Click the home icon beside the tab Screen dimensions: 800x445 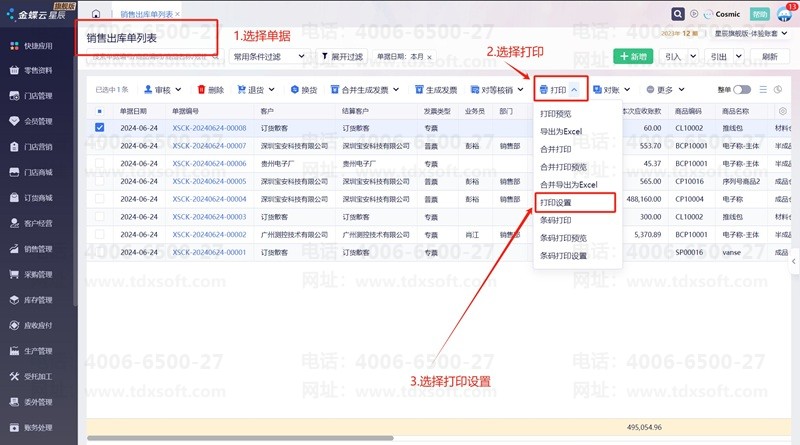pyautogui.click(x=95, y=15)
